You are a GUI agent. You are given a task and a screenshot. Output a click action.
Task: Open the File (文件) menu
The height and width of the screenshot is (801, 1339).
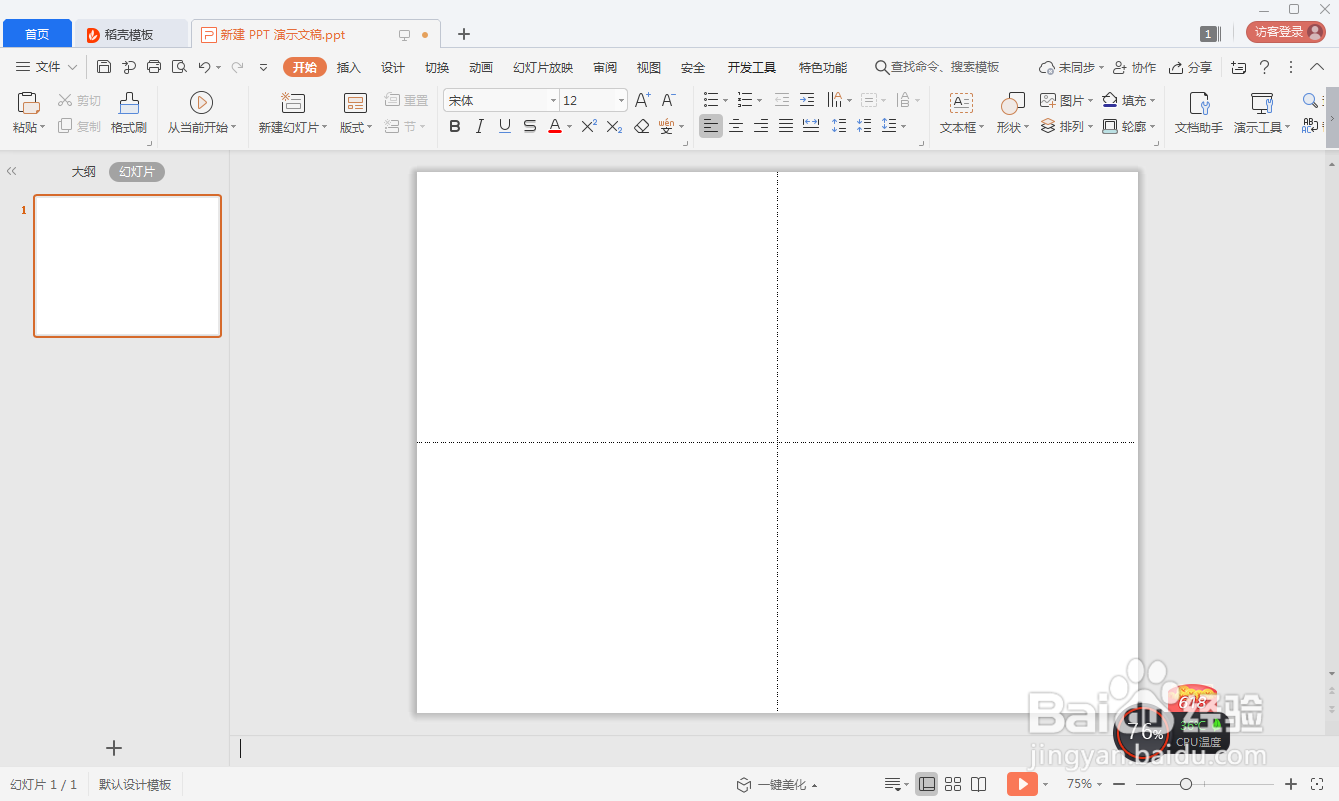tap(47, 67)
